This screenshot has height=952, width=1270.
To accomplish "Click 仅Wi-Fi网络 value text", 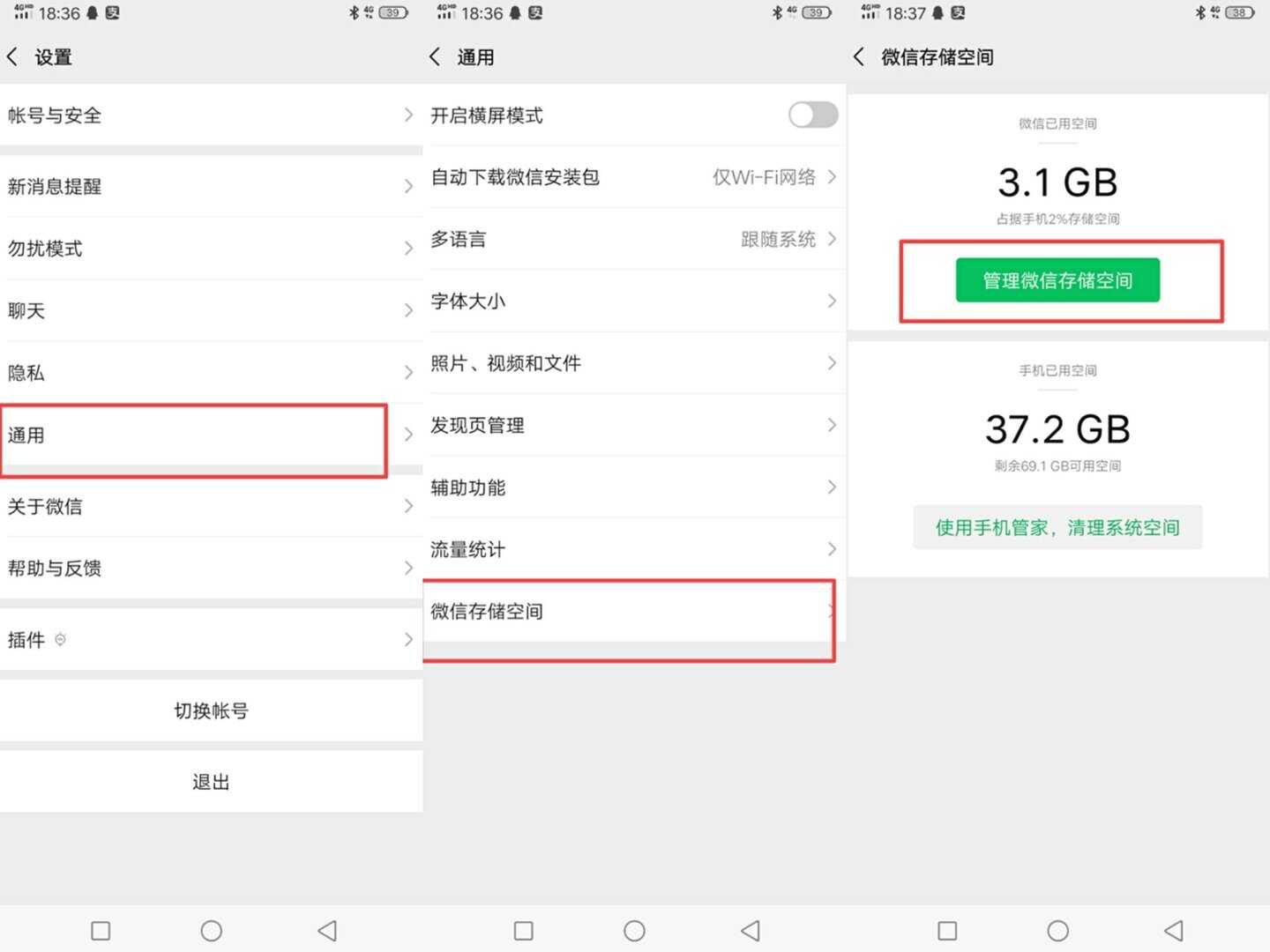I will (764, 177).
